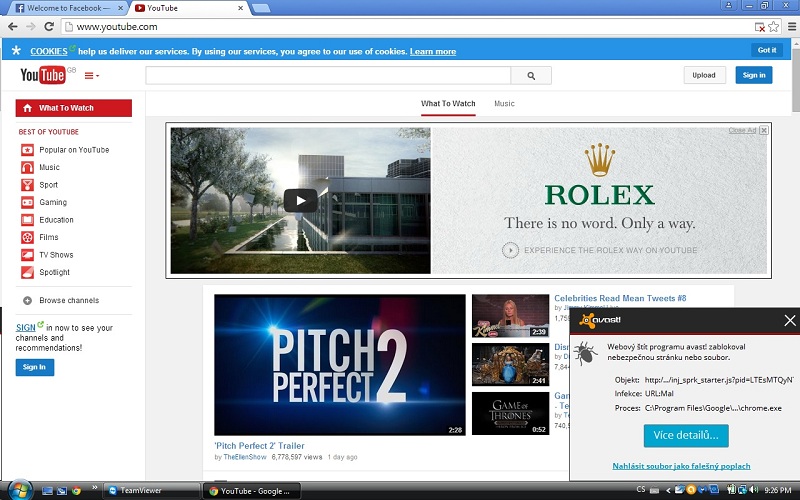Open the YouTube guide menu dropdown
This screenshot has height=500, width=800.
tap(92, 76)
